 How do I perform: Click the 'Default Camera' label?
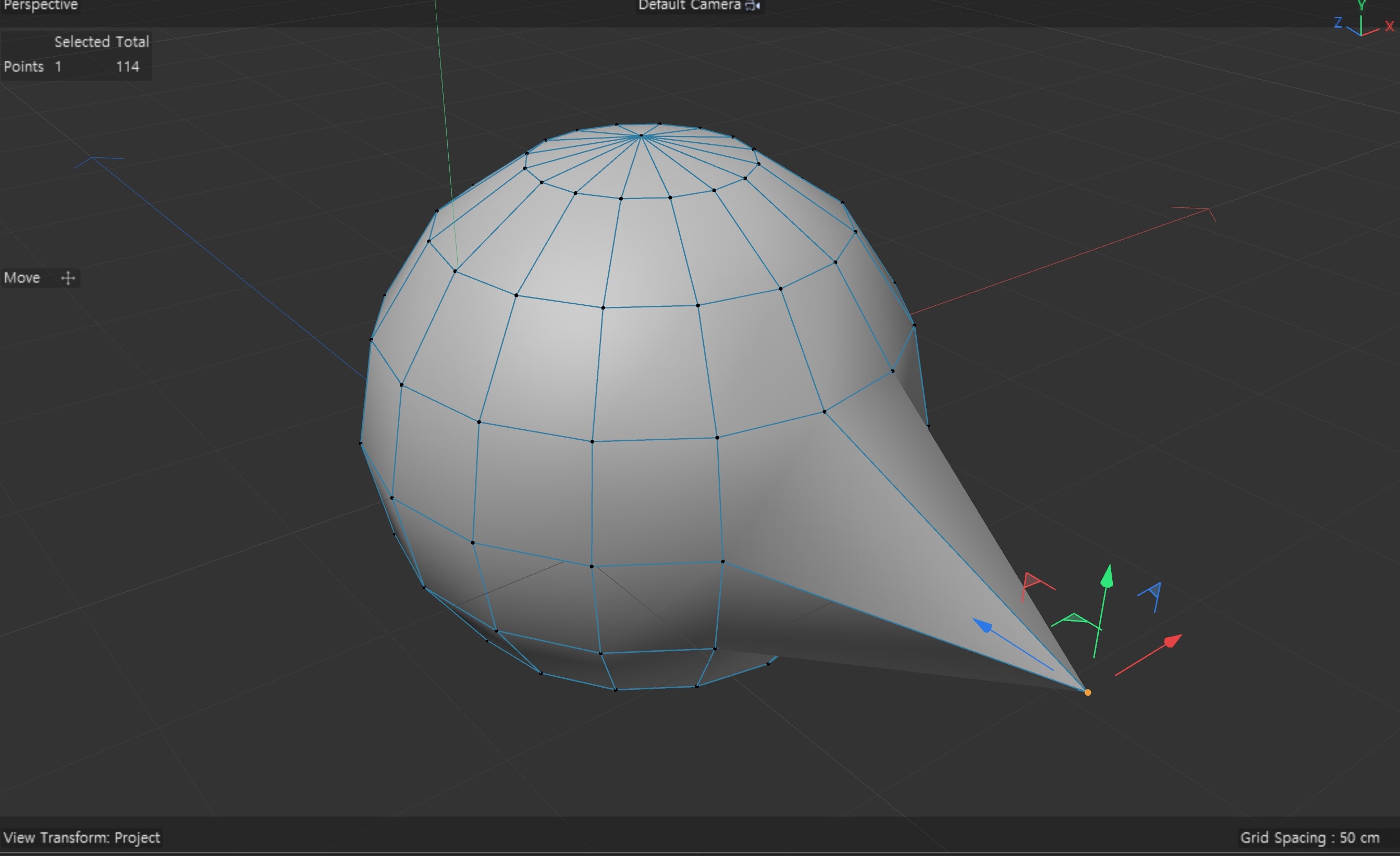click(689, 5)
